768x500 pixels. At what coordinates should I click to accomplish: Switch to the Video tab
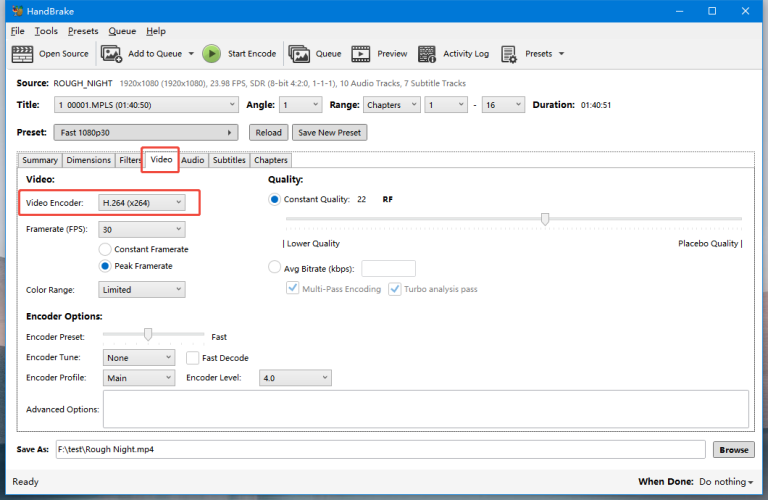pos(161,160)
